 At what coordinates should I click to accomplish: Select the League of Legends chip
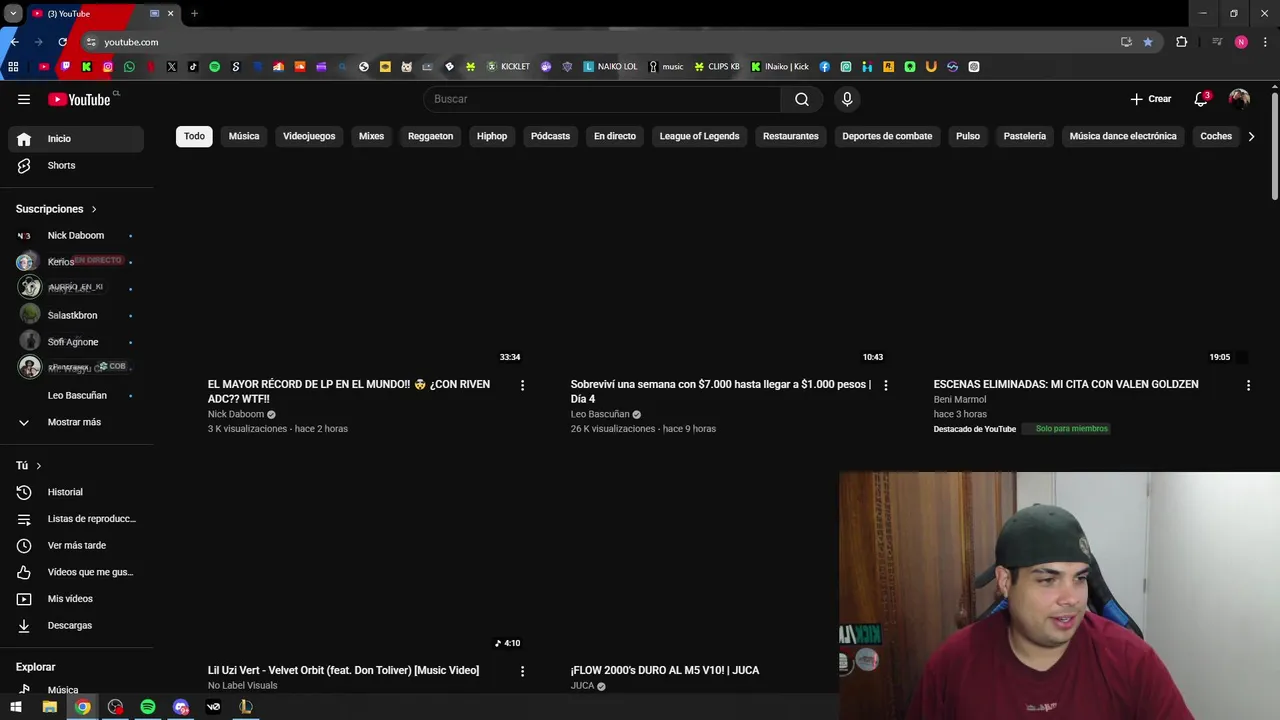699,136
